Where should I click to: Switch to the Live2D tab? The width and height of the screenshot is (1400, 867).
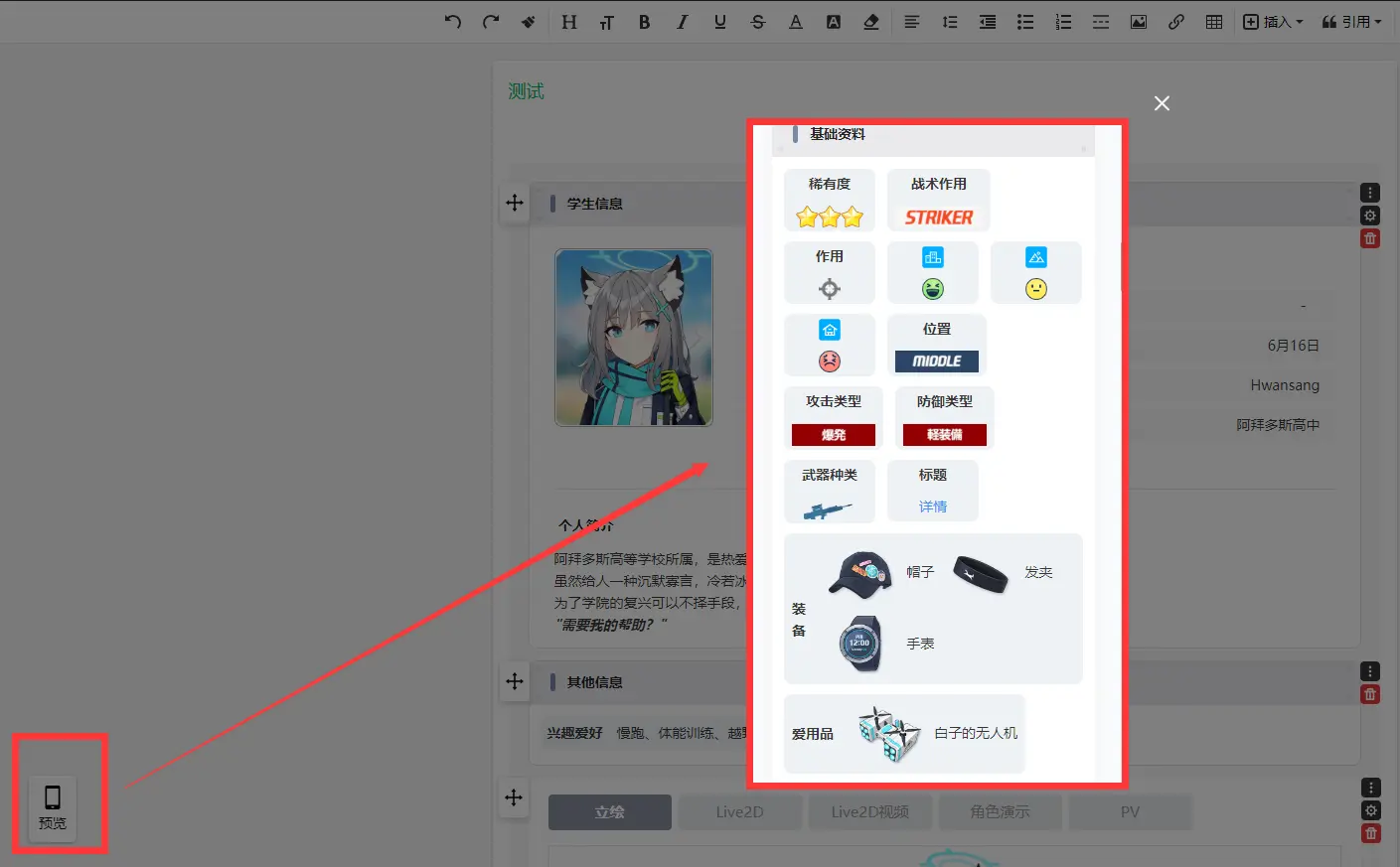pos(740,812)
